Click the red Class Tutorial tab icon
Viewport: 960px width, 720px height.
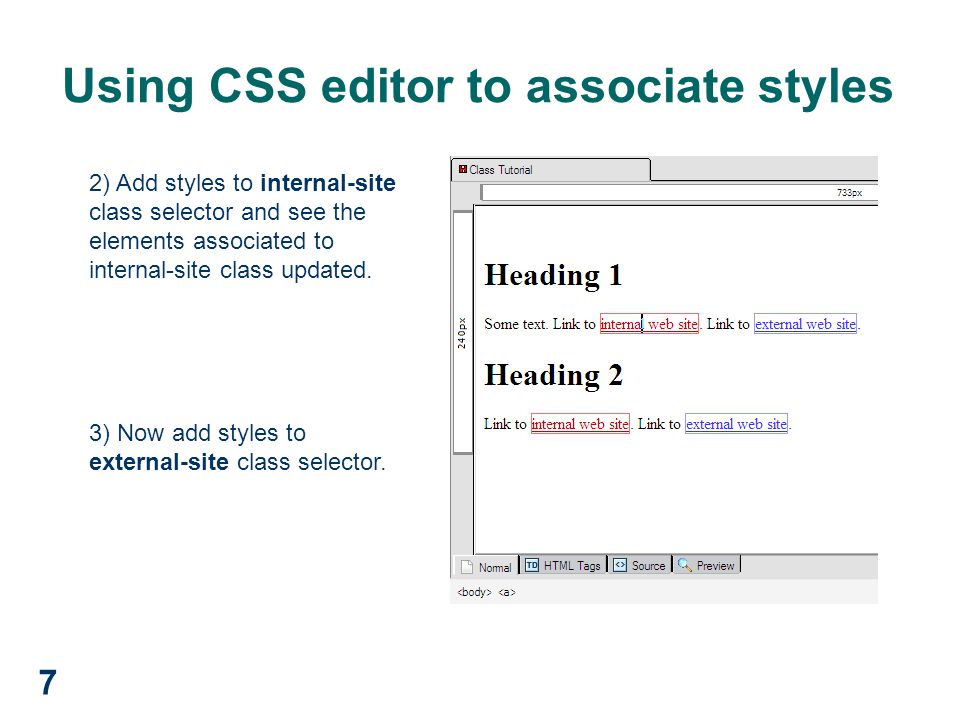[x=463, y=170]
